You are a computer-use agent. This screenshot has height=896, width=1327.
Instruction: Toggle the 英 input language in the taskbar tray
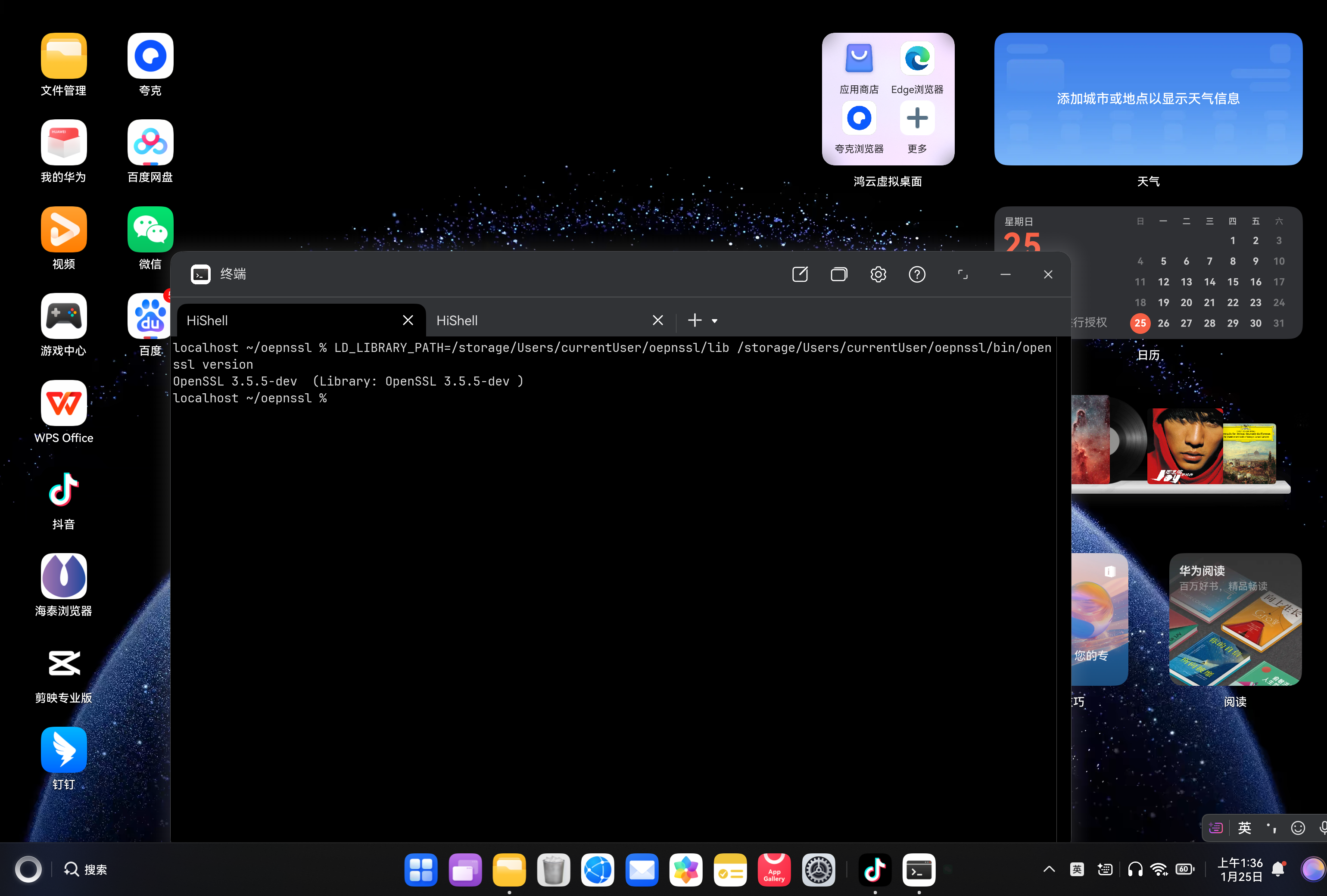1077,869
